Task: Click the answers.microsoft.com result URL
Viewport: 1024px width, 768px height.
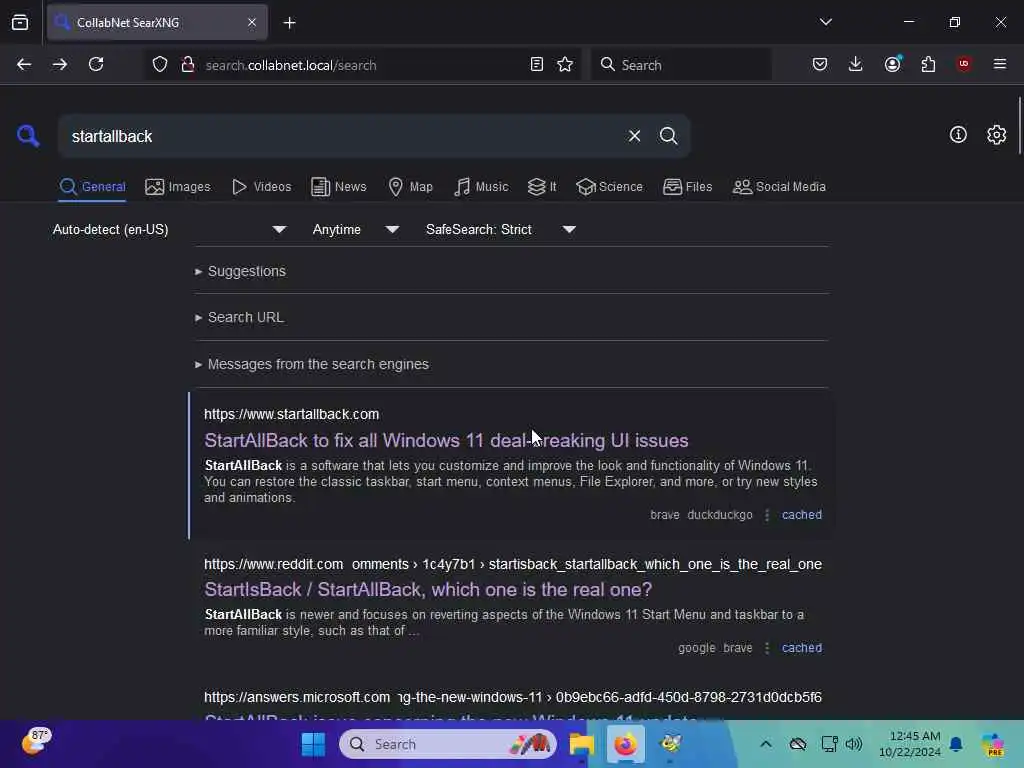Action: [x=513, y=697]
